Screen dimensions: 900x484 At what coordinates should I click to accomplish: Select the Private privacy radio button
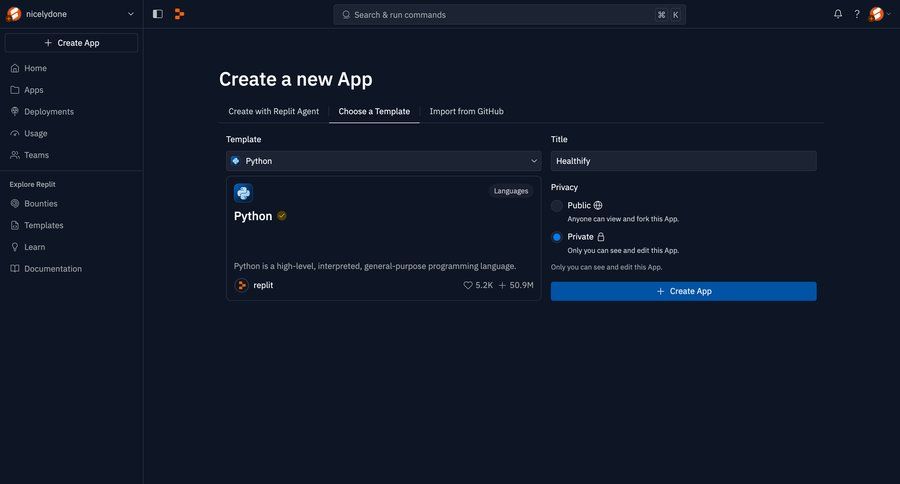[557, 237]
